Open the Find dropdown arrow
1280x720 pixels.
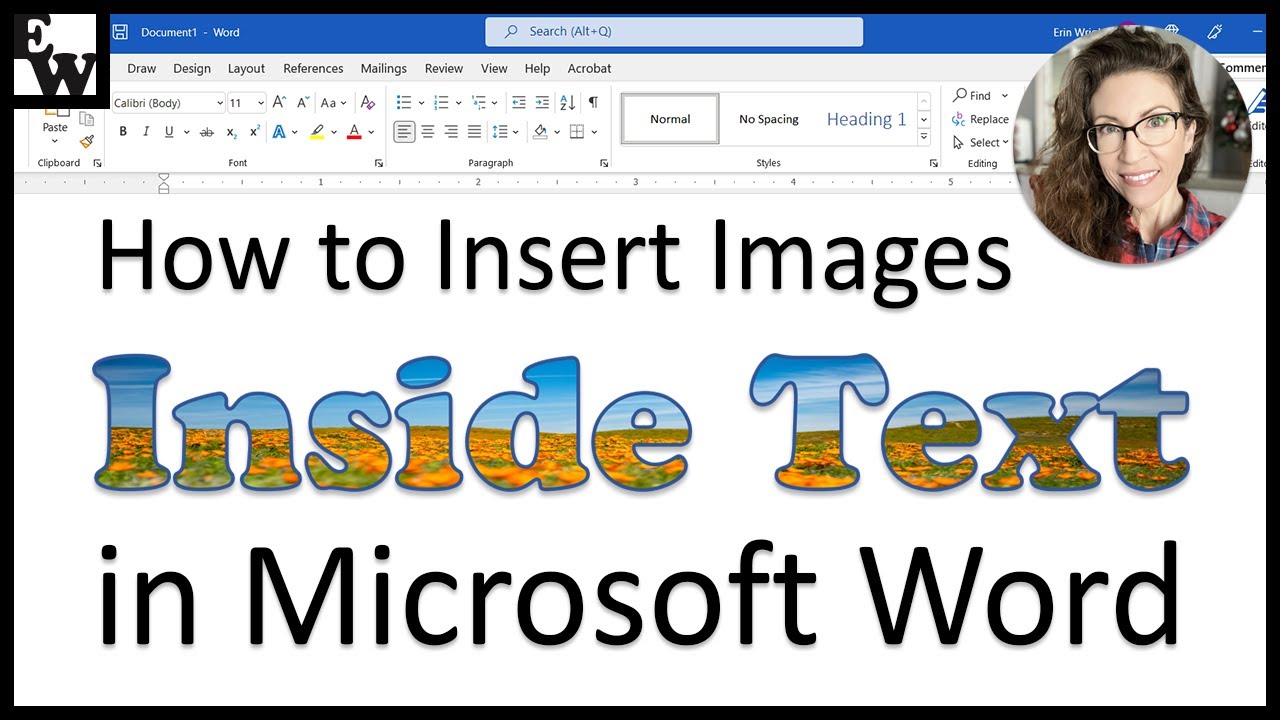tap(1004, 96)
